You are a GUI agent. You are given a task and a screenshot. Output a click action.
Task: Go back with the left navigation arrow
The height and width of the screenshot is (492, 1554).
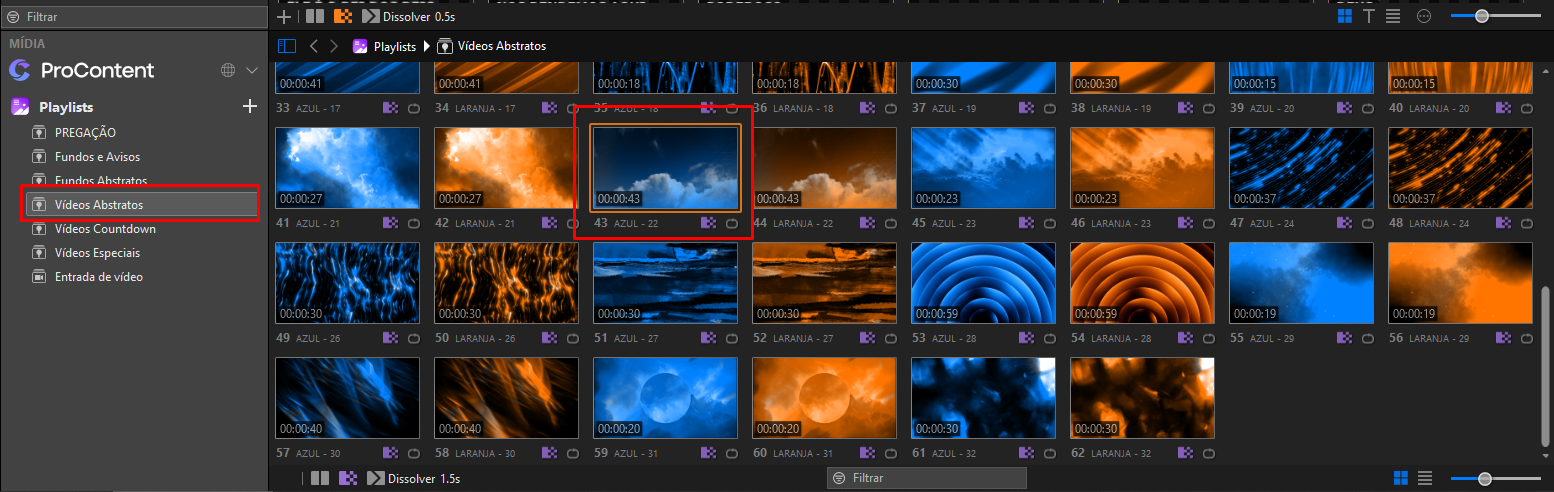click(x=314, y=46)
